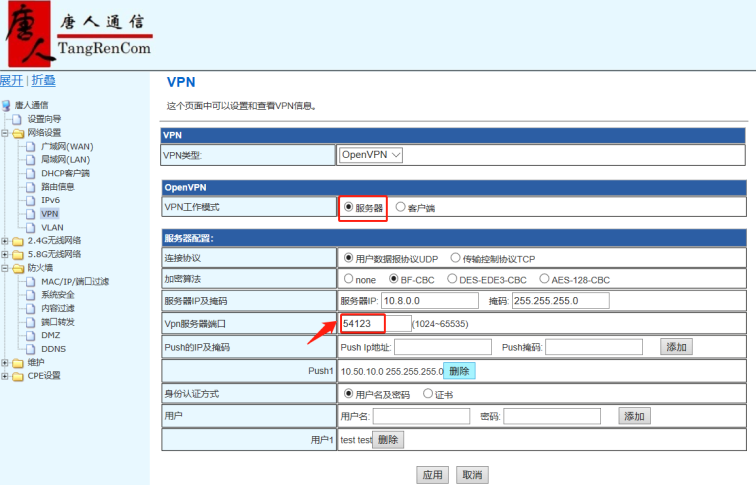Expand the 维护 tree node

point(5,363)
